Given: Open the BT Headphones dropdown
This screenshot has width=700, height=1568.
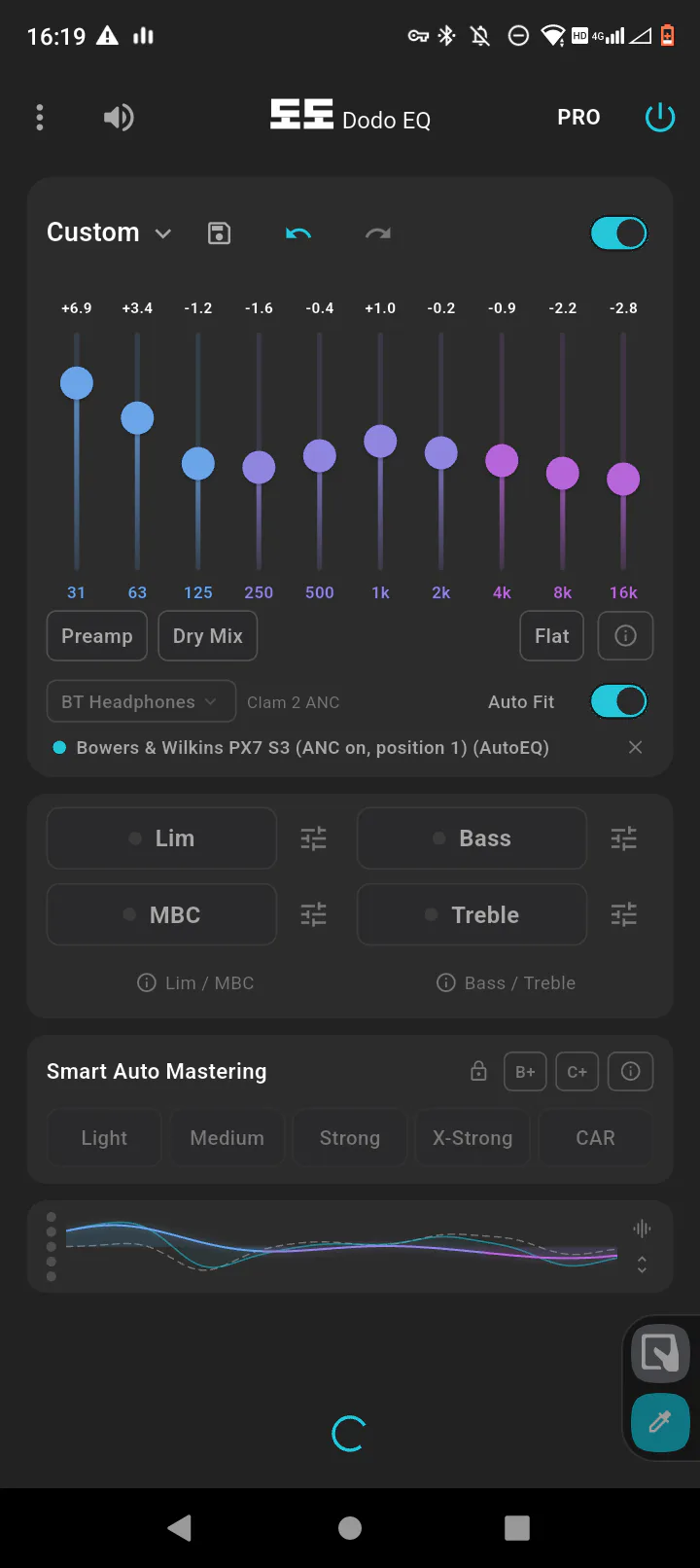Looking at the screenshot, I should (141, 702).
